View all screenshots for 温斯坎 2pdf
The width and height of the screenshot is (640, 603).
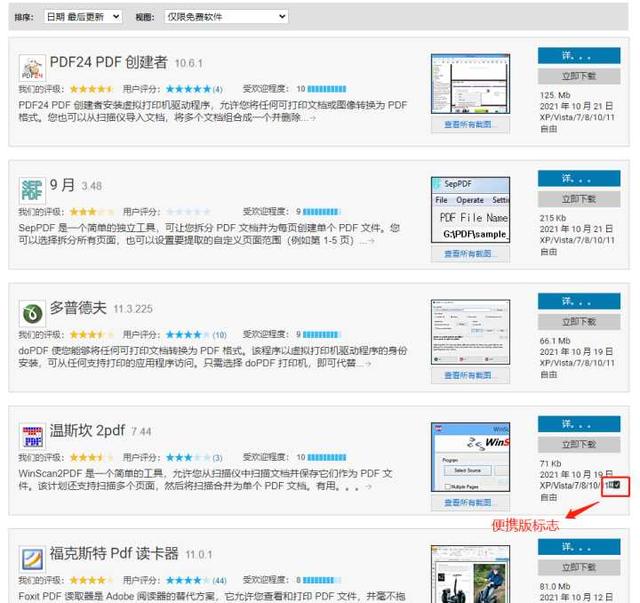(471, 503)
